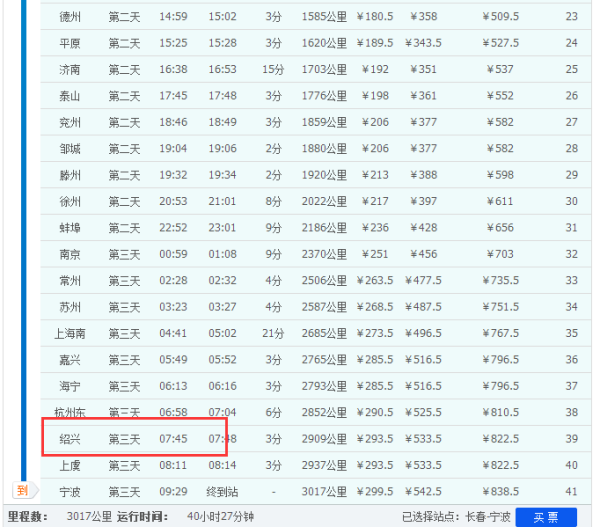Click the 终到站 terminal label

coord(223,491)
